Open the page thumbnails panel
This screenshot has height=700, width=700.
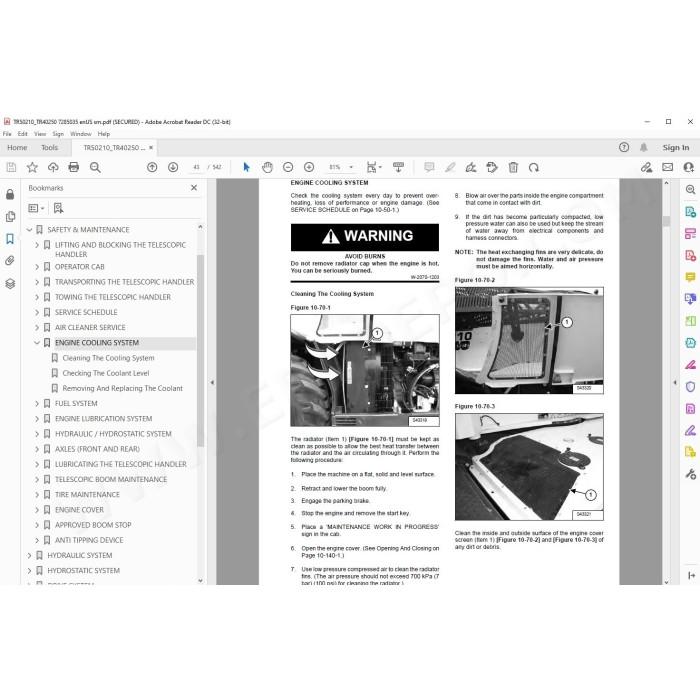click(x=10, y=217)
